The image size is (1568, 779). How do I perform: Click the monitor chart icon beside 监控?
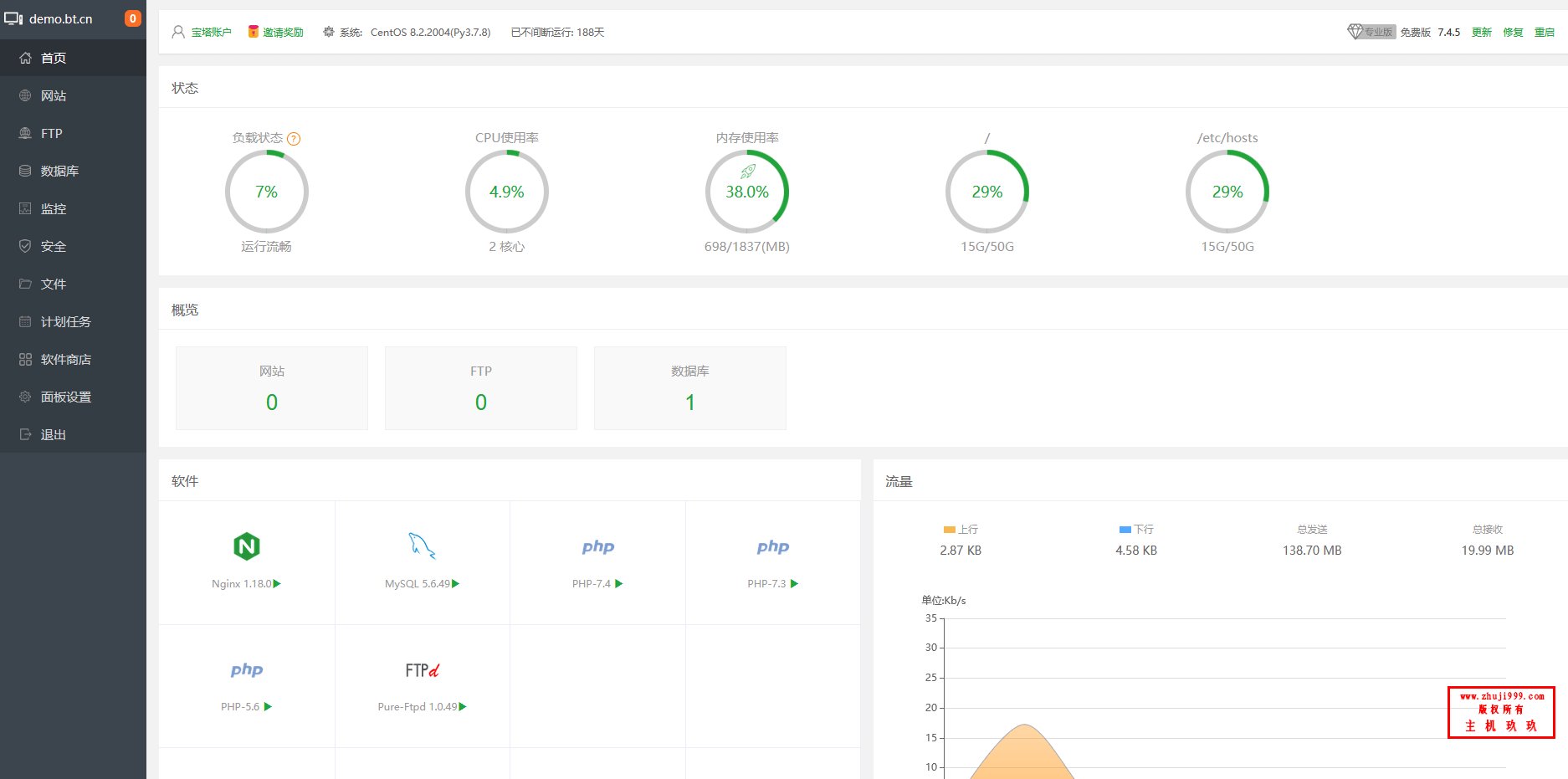tap(25, 208)
